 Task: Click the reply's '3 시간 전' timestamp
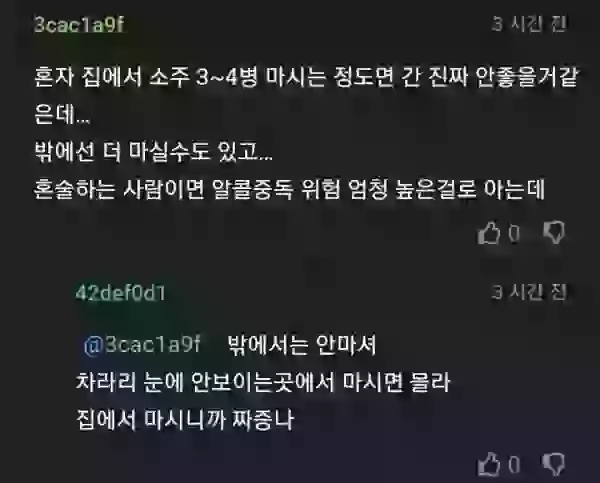[x=529, y=293]
